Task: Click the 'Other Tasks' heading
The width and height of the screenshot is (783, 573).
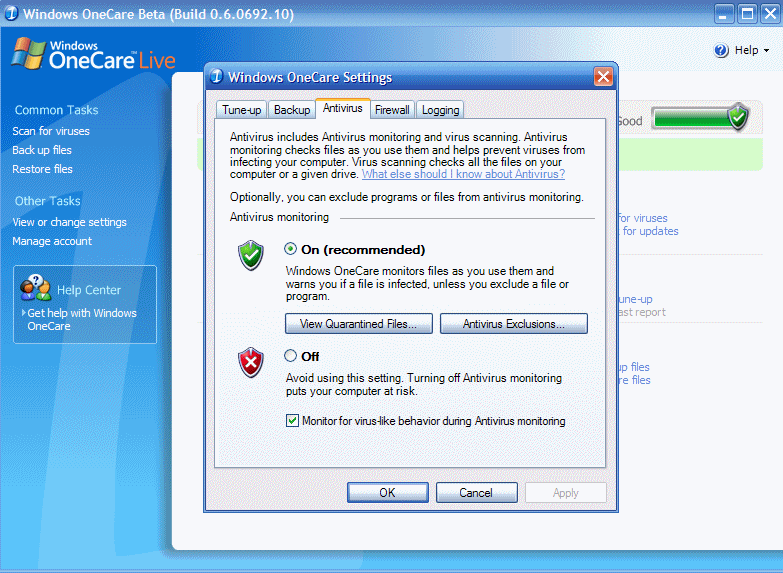Action: (47, 201)
